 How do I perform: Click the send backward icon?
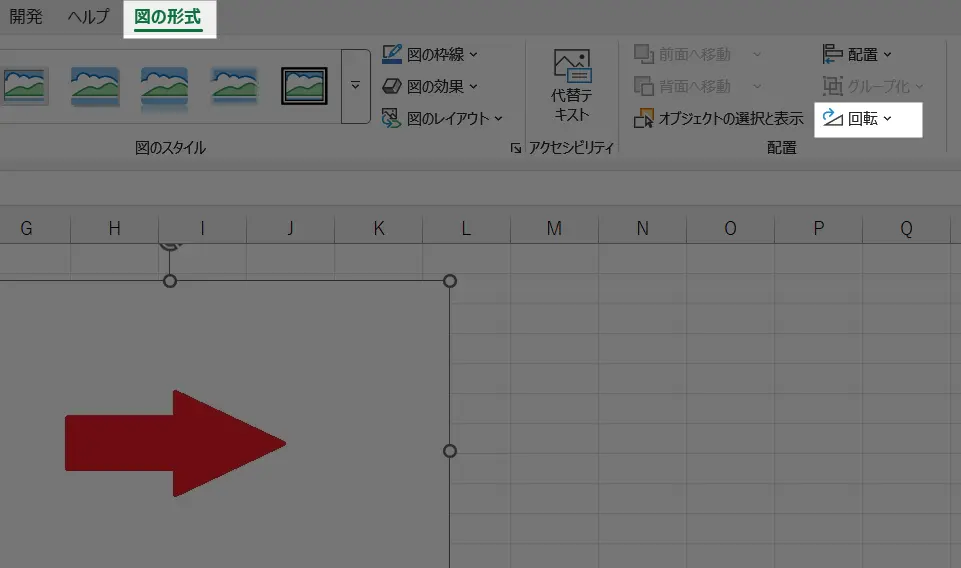point(644,86)
